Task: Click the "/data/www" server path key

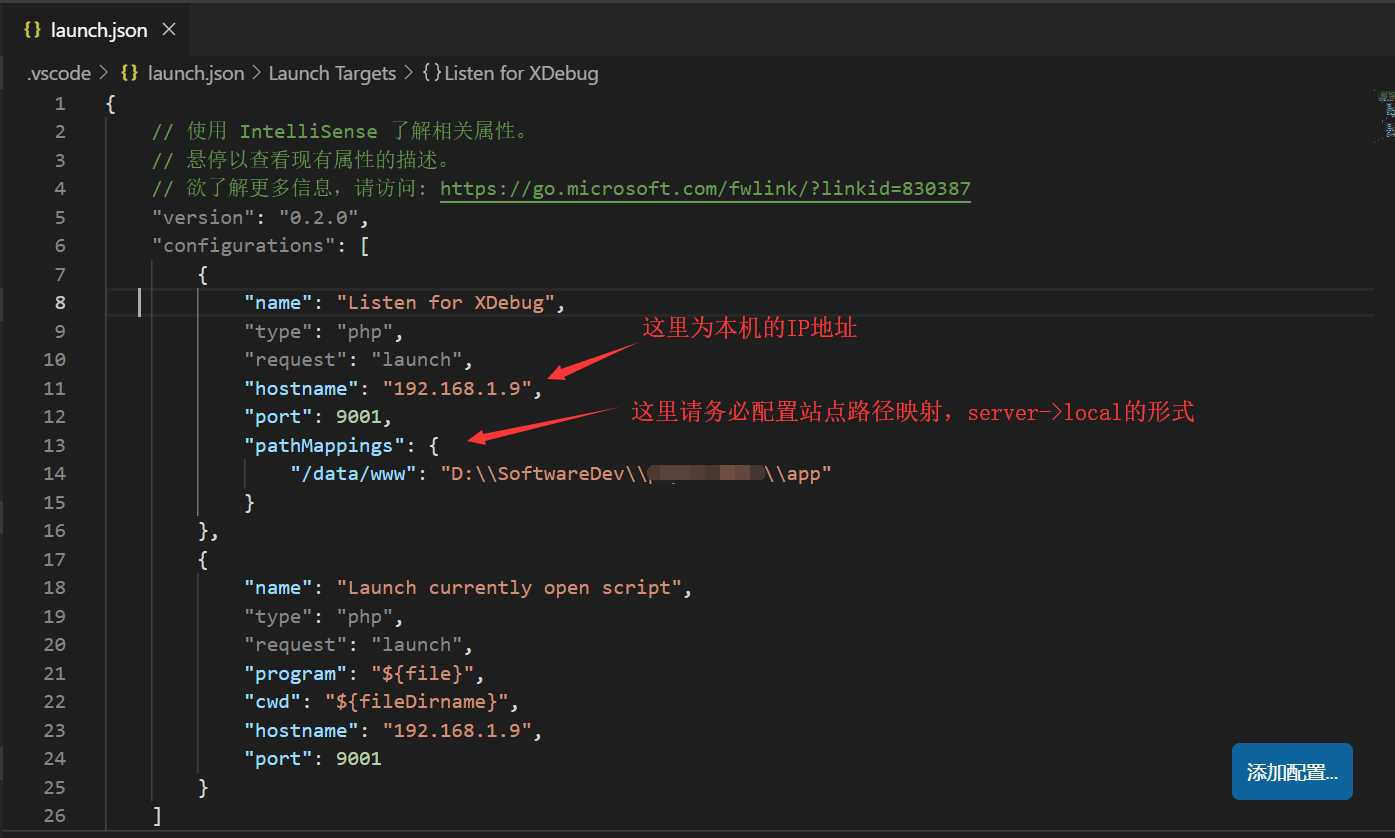Action: [354, 473]
